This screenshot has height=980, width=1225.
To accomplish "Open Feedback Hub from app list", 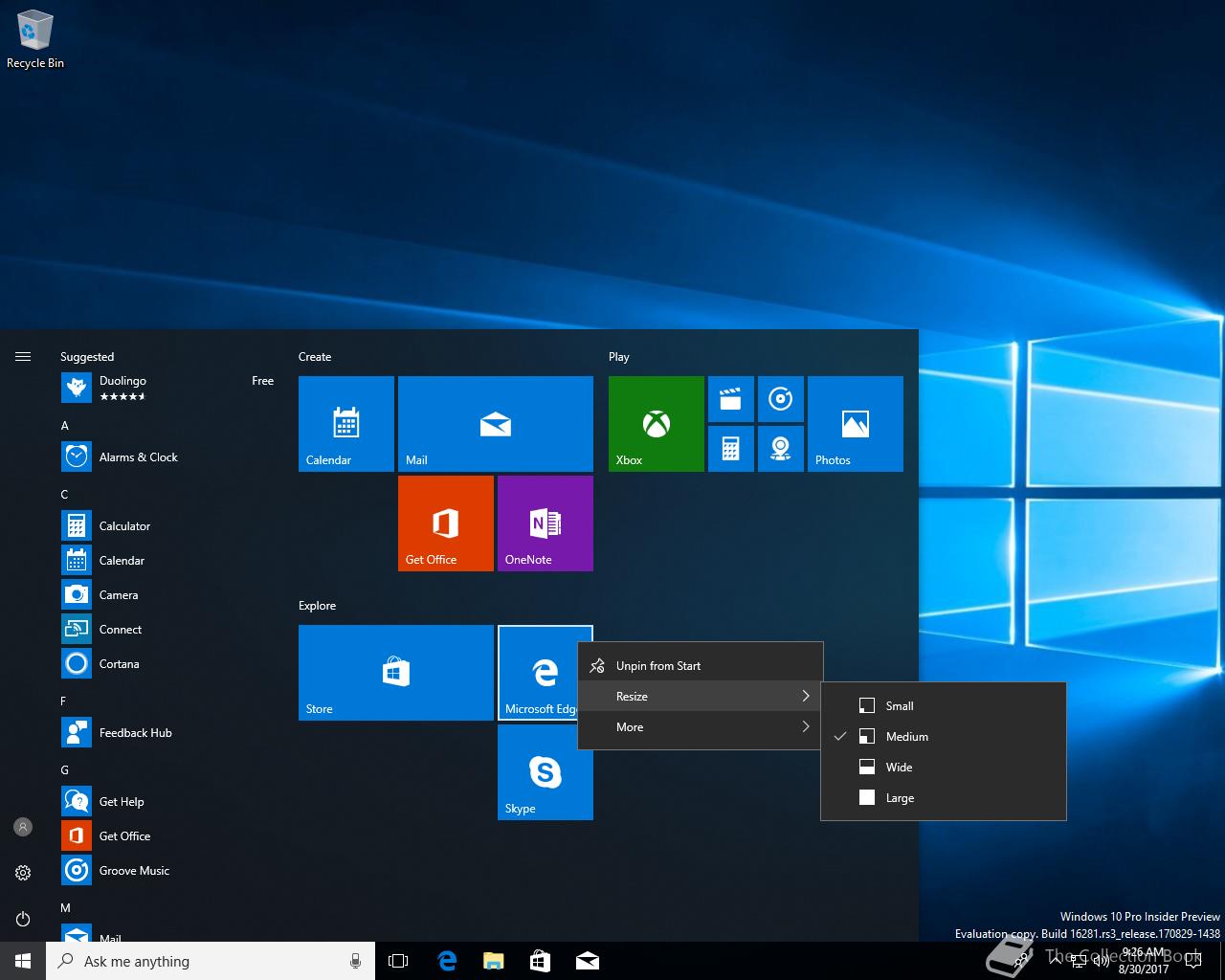I will tap(135, 733).
